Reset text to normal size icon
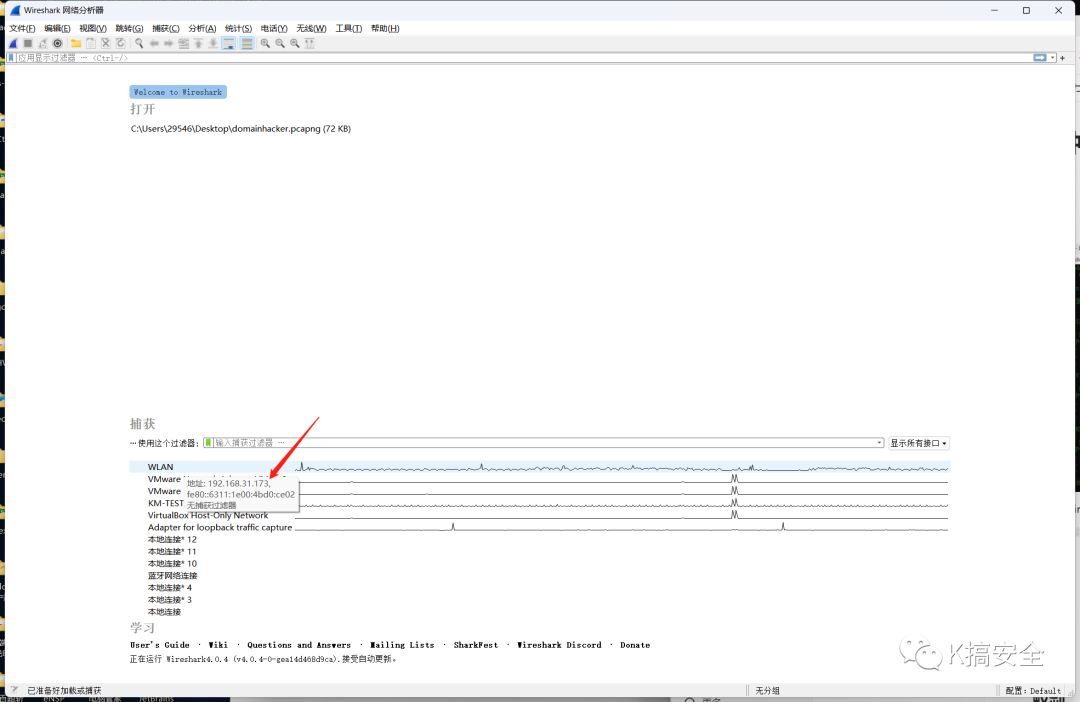Image resolution: width=1080 pixels, height=702 pixels. tap(295, 43)
